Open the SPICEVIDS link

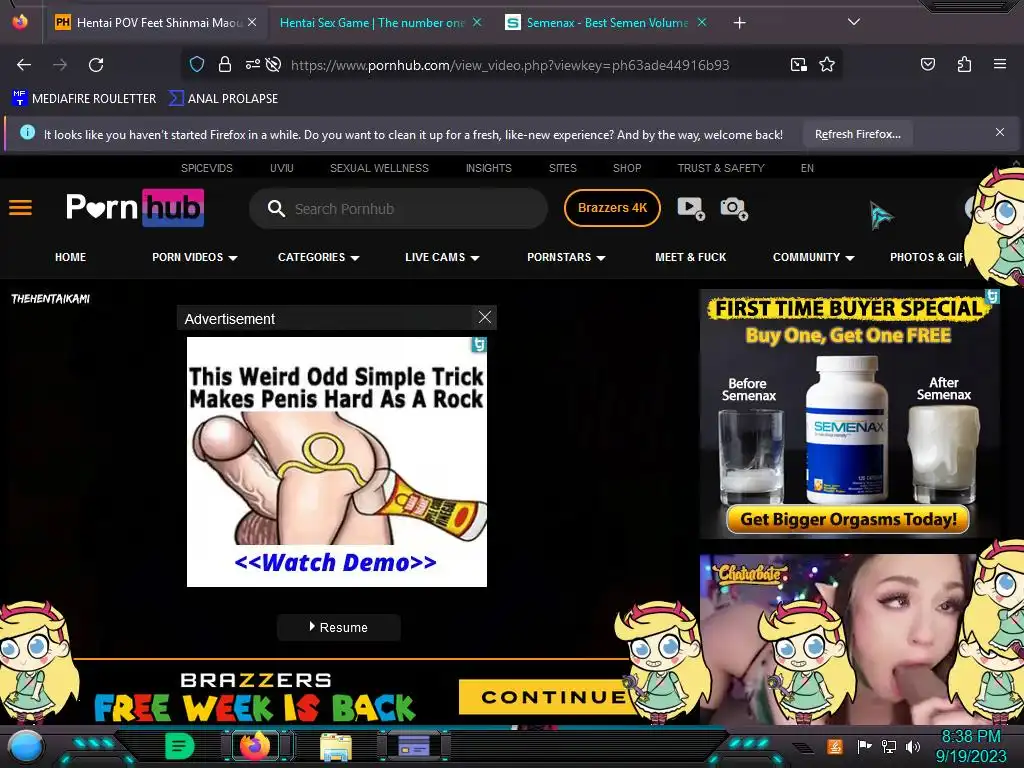[x=206, y=168]
